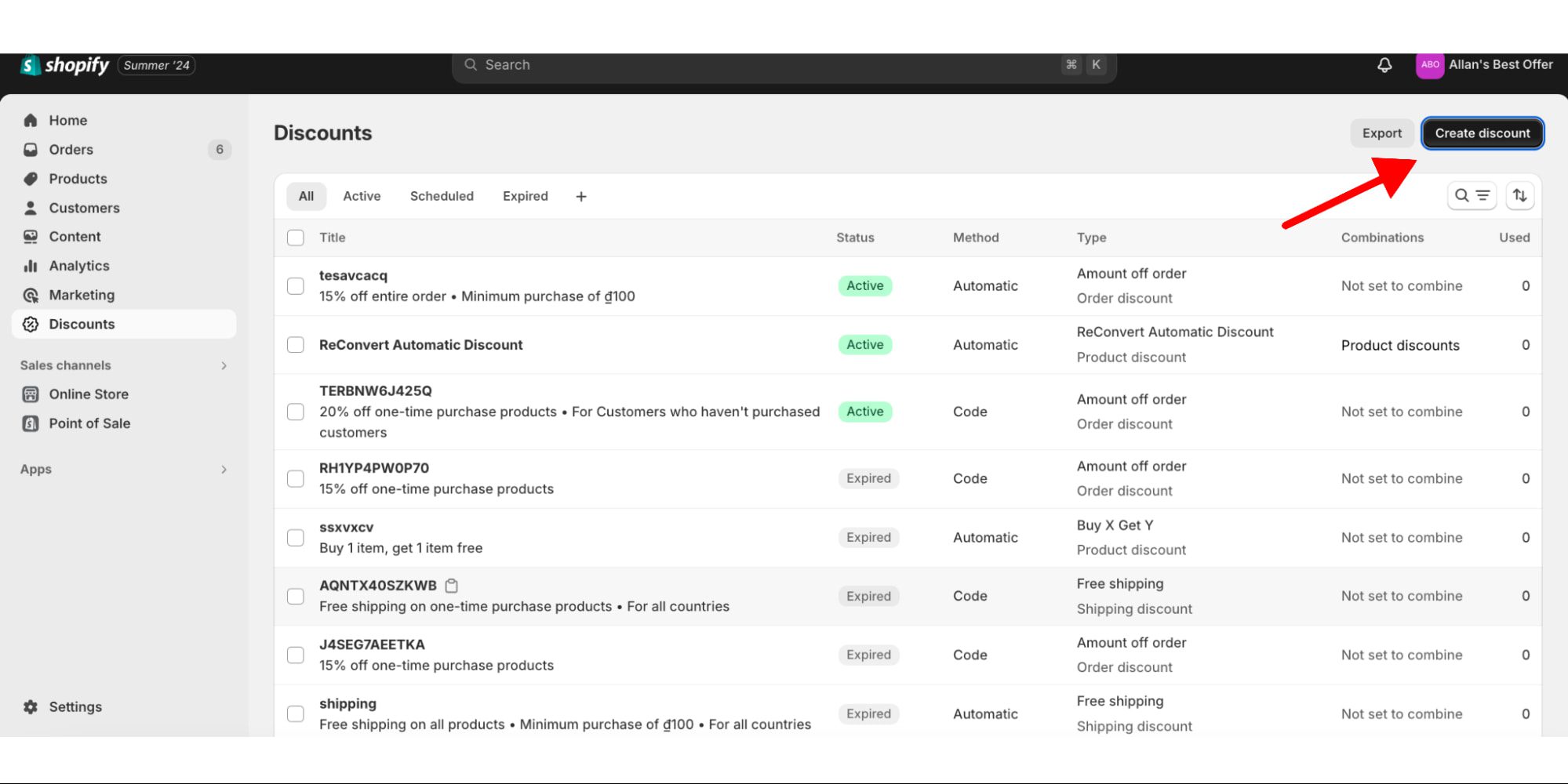Screen dimensions: 1568x784
Task: Check the ReConvert Automatic Discount row
Action: tap(296, 345)
